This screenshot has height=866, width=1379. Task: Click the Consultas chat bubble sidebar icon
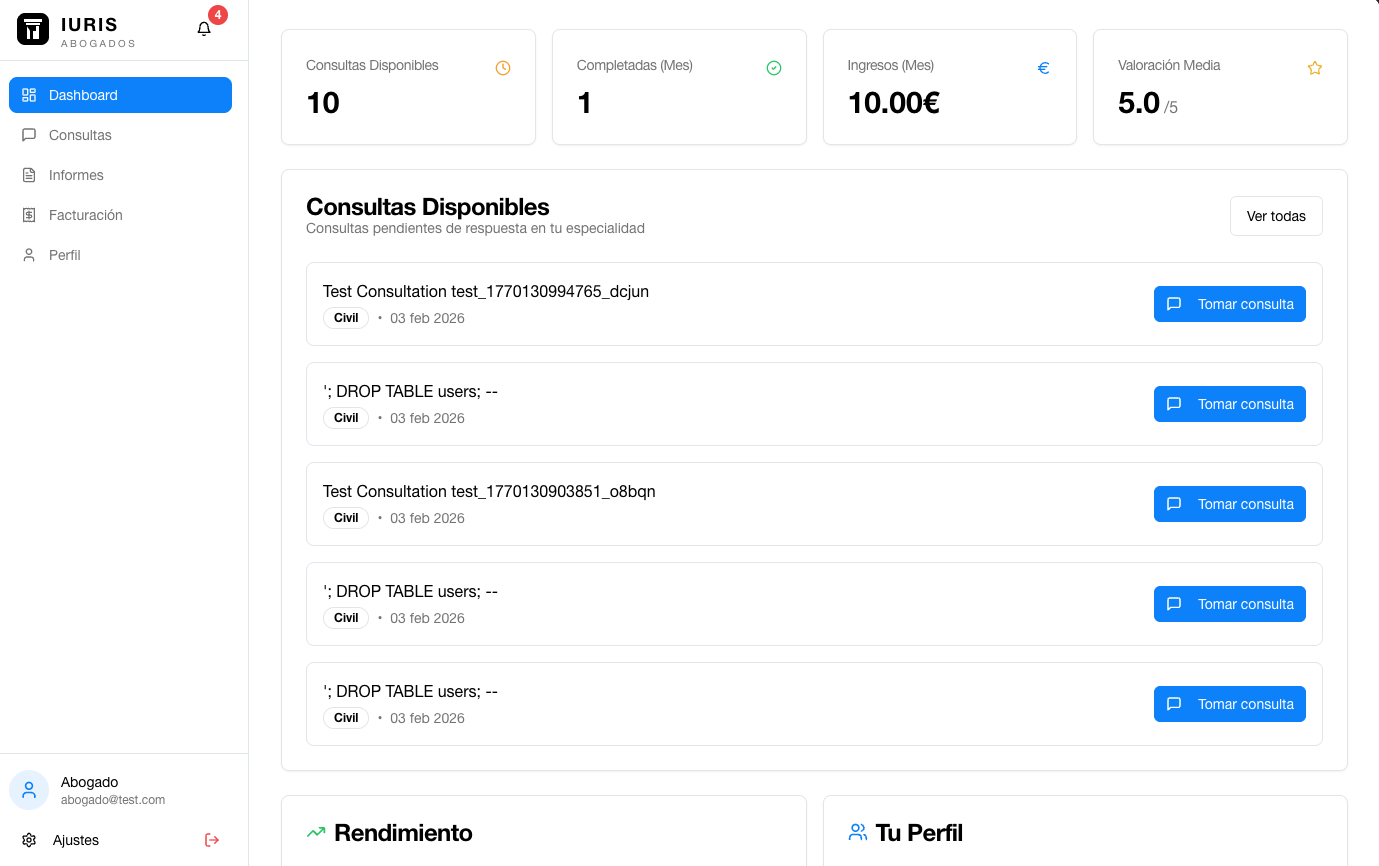[x=29, y=135]
